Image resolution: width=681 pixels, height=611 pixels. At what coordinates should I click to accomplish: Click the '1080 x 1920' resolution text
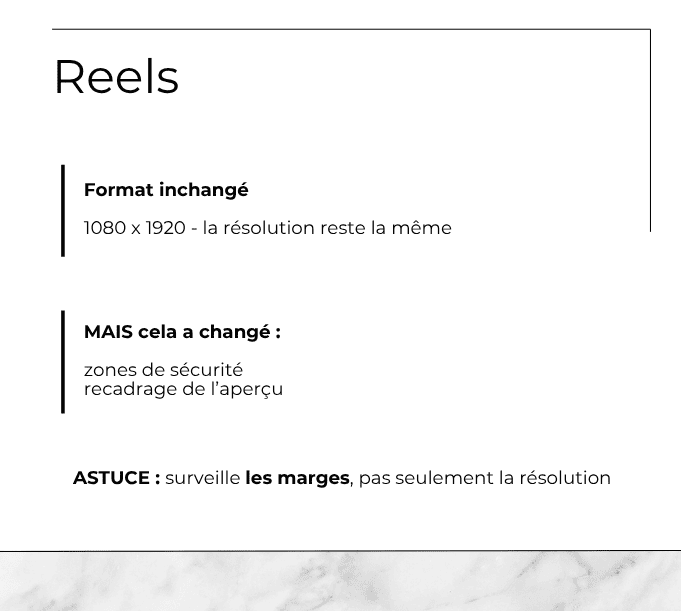point(134,228)
